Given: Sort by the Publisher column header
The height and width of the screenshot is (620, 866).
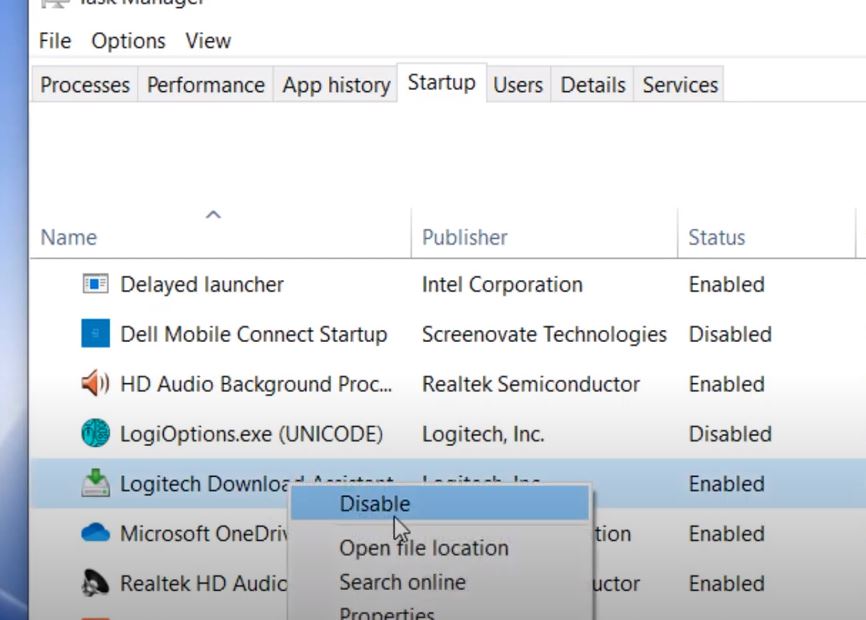Looking at the screenshot, I should pyautogui.click(x=464, y=237).
